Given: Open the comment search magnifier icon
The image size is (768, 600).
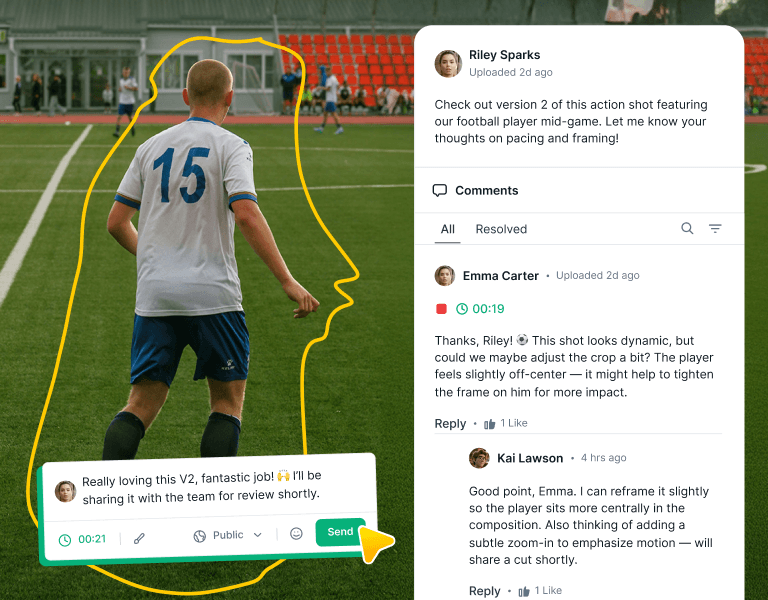Looking at the screenshot, I should pyautogui.click(x=687, y=228).
